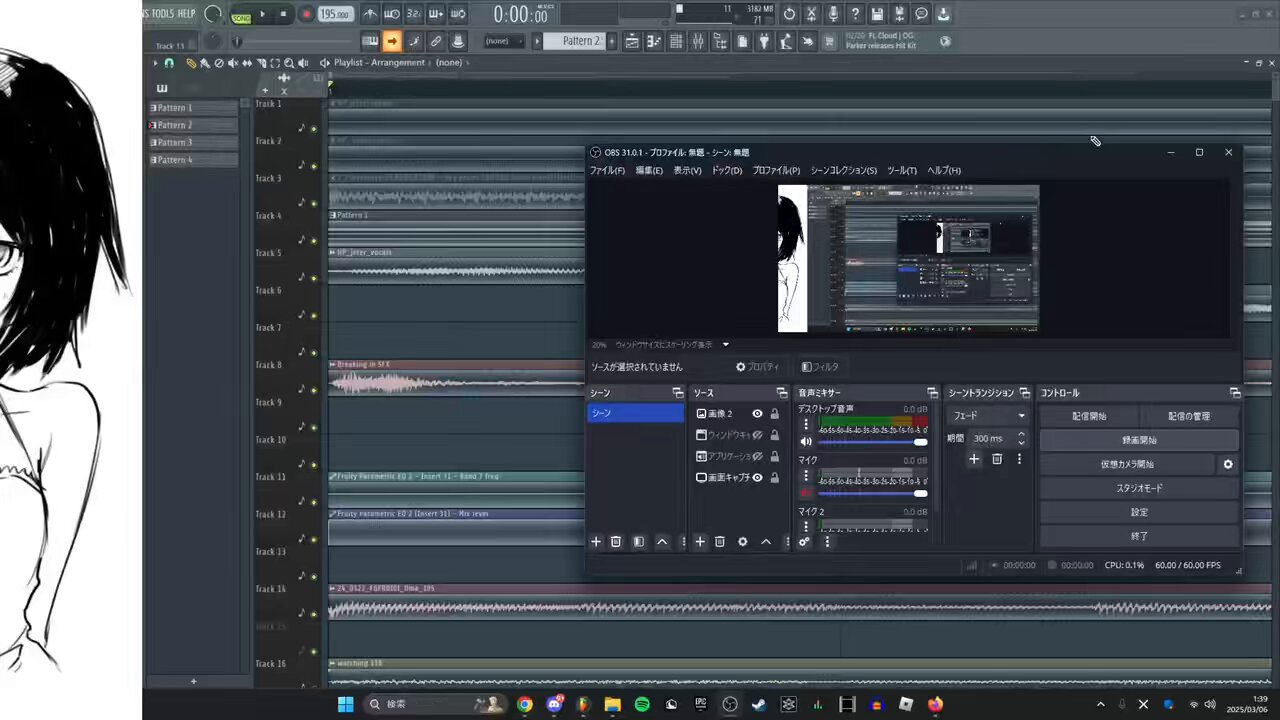Select Pattern 1 in the playlist picker

click(x=194, y=108)
